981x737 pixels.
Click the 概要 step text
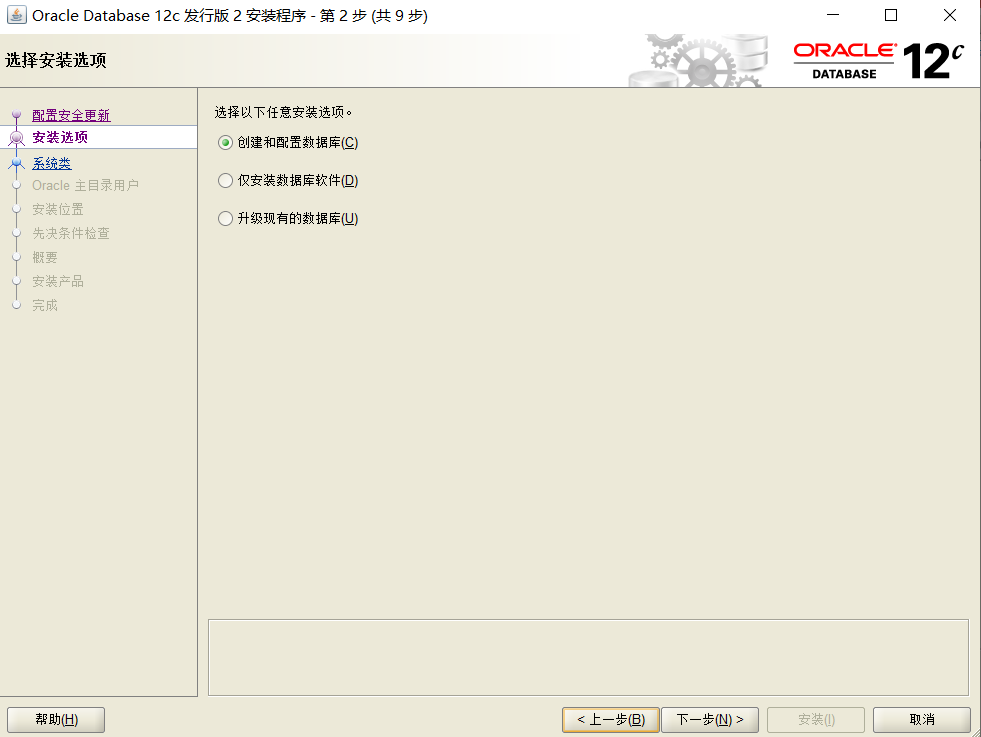coord(44,257)
